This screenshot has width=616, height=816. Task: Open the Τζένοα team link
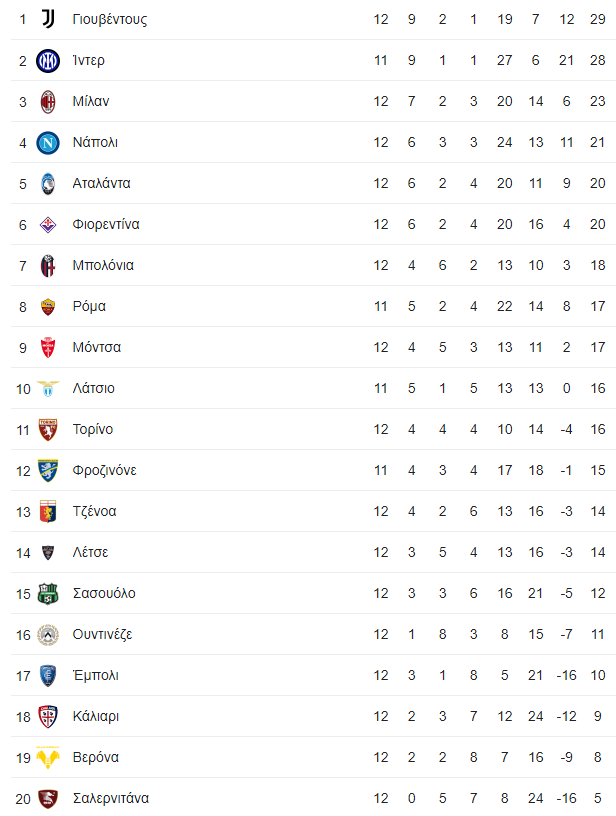95,511
